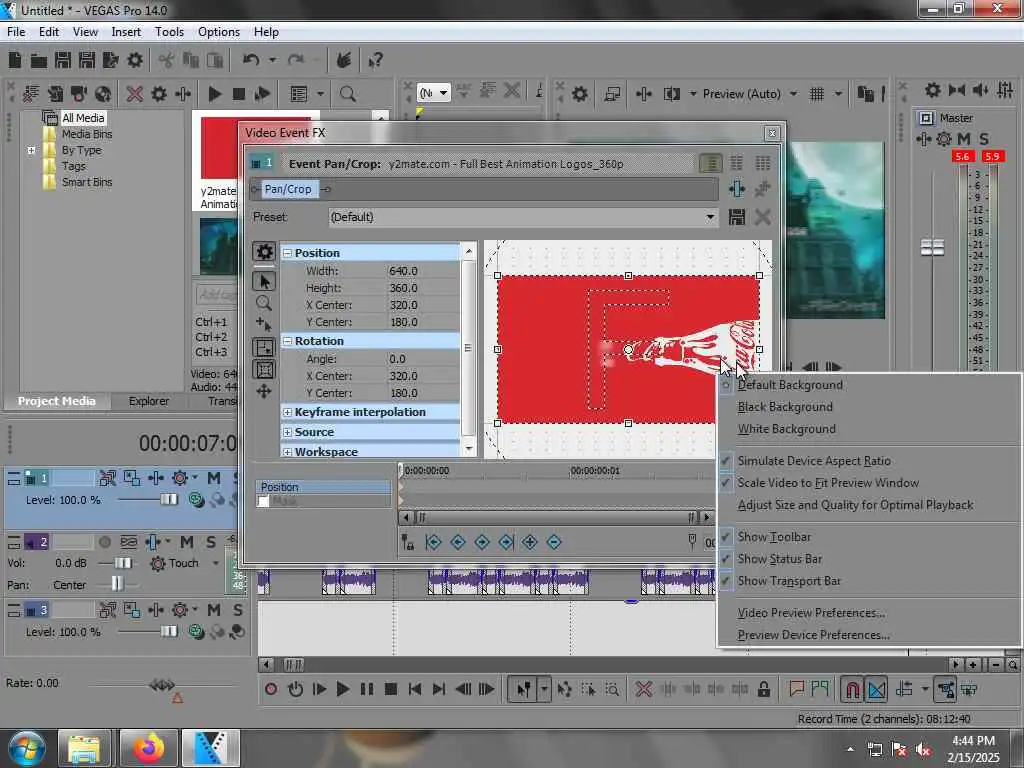This screenshot has width=1024, height=768.
Task: Open Touch automation mode dropdown
Action: click(x=216, y=563)
